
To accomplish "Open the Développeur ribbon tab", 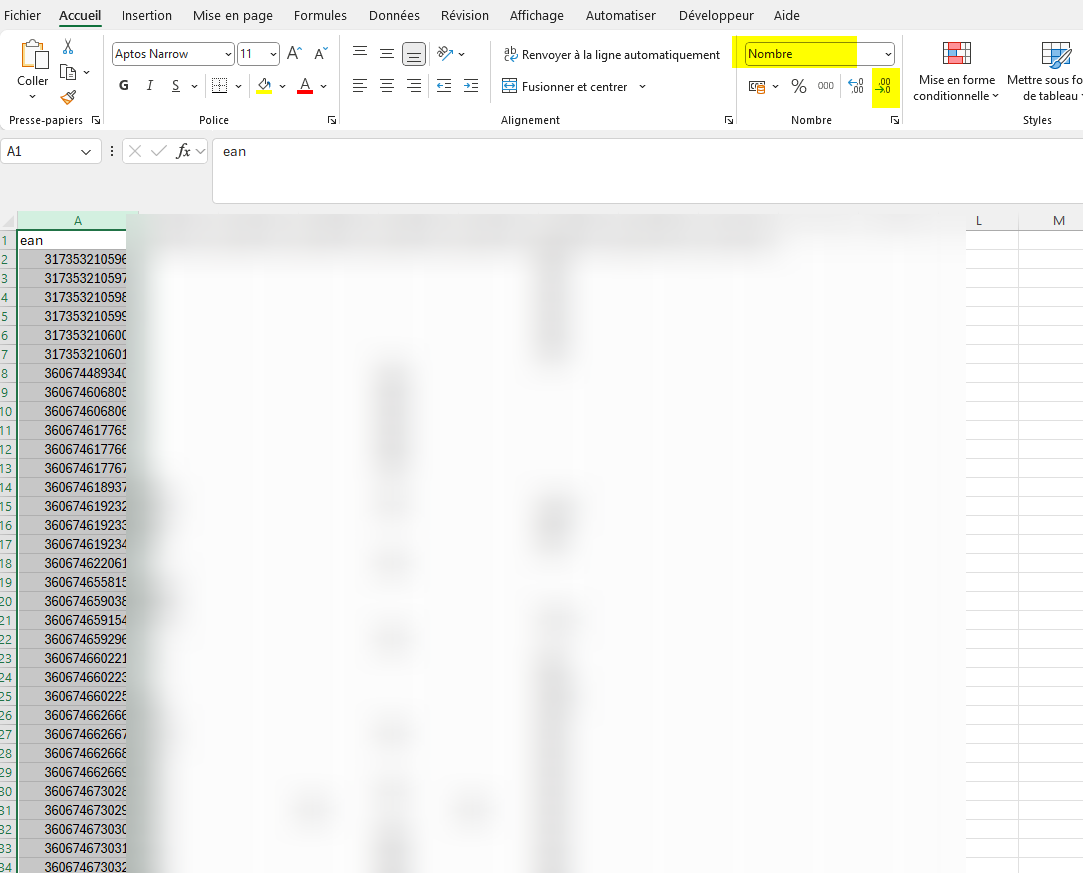I will pos(716,15).
